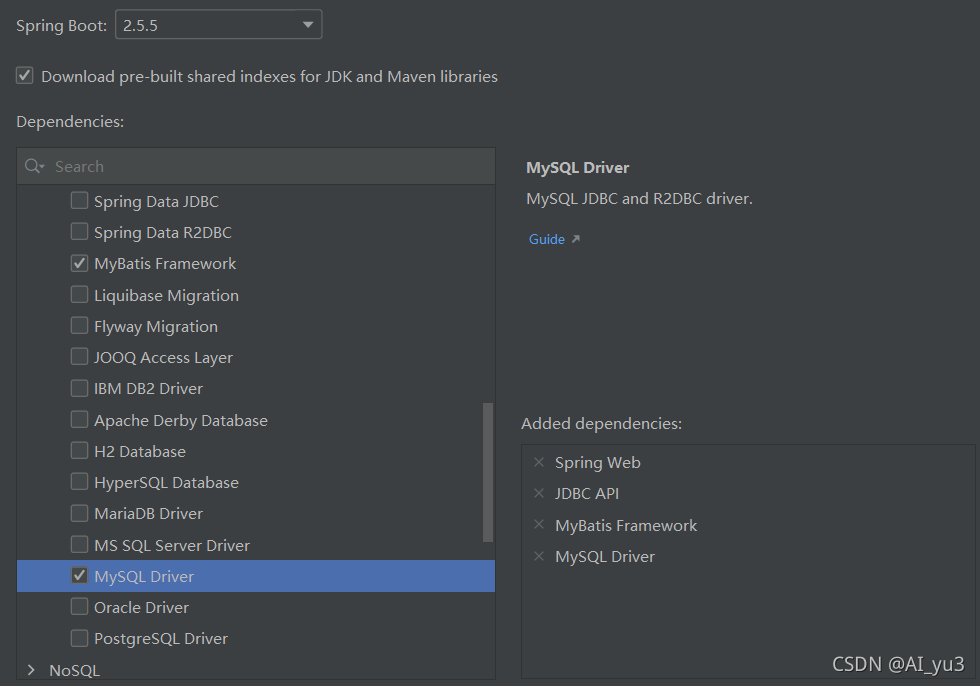Check the IBM DB2 Driver checkbox

pos(79,388)
